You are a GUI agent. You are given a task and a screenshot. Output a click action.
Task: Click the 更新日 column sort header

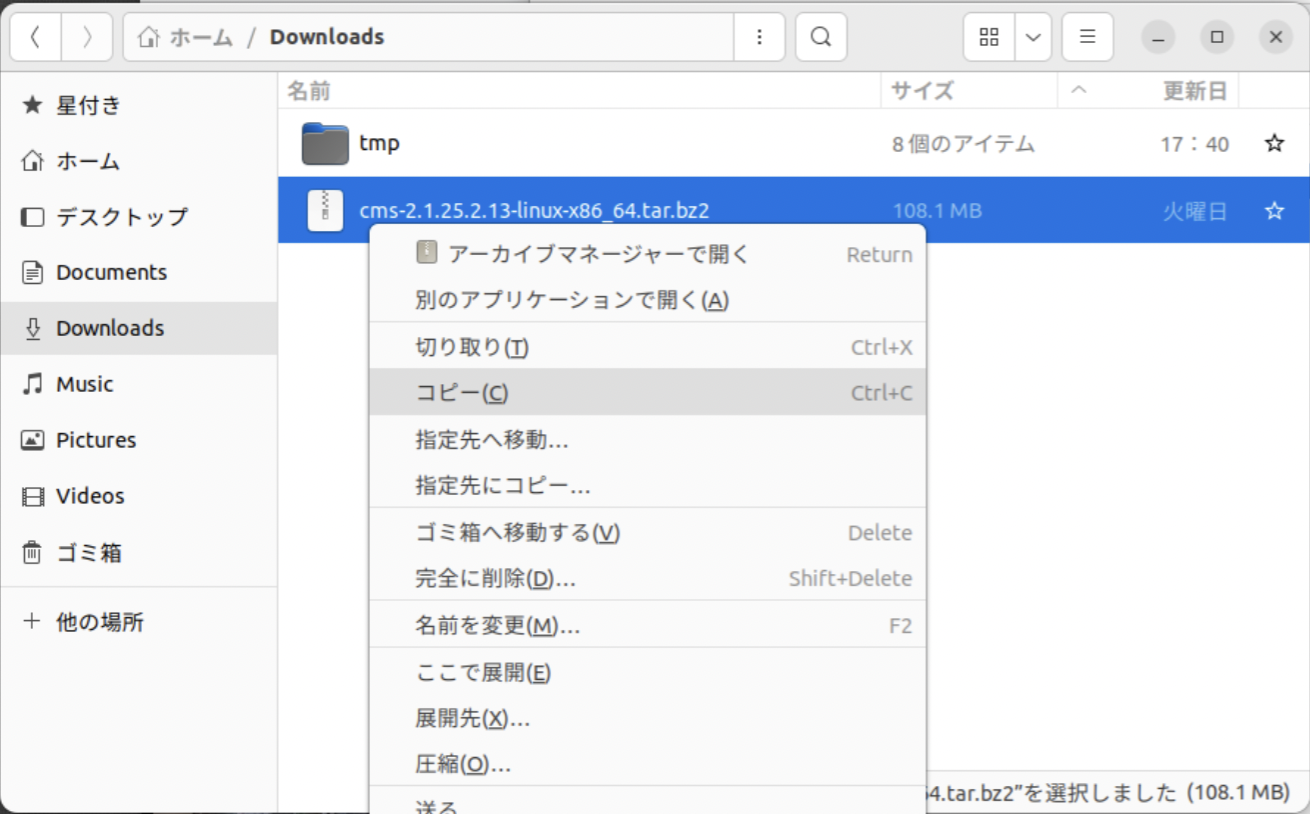[x=1194, y=91]
